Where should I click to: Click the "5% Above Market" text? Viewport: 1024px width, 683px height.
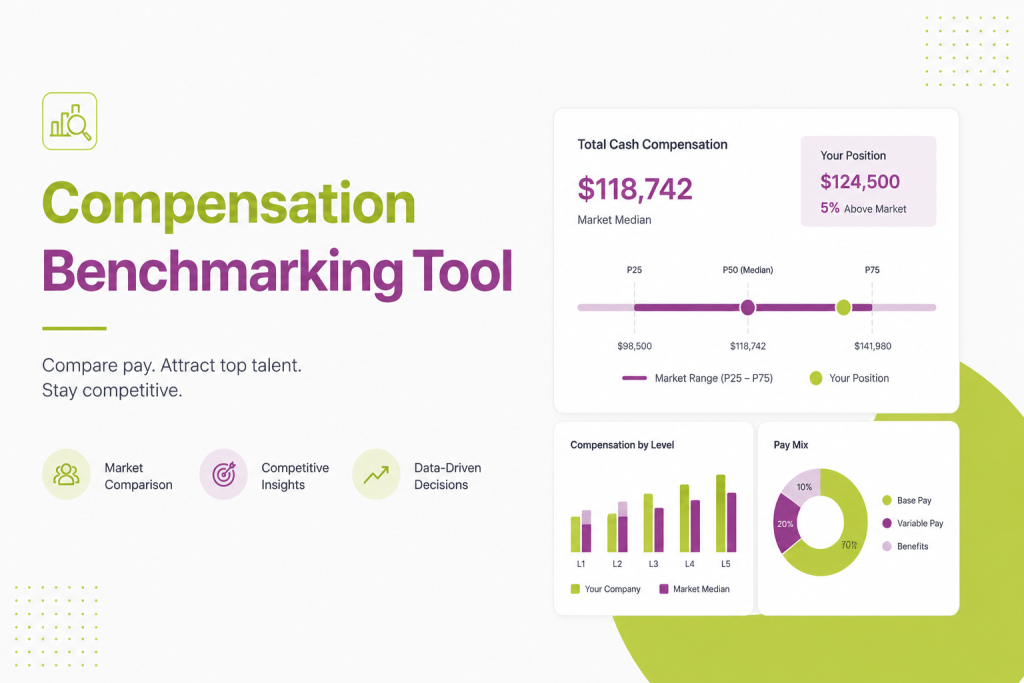tap(863, 208)
